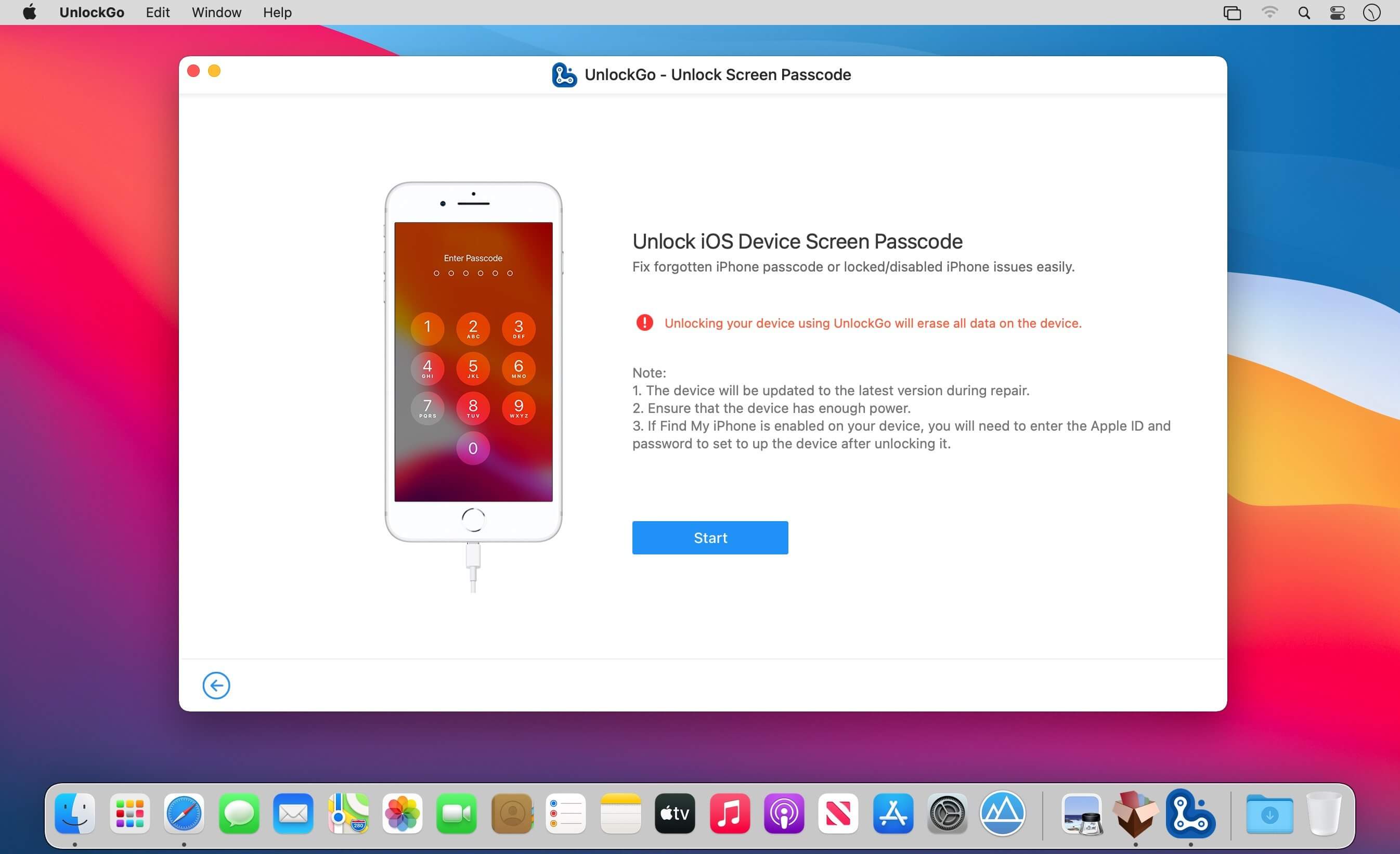Click the UnlockGo logo in title bar
The image size is (1400, 854).
(564, 75)
